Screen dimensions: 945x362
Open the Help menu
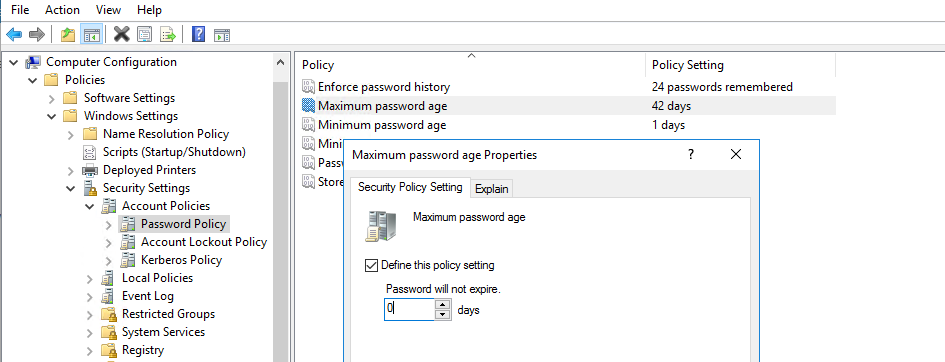149,10
